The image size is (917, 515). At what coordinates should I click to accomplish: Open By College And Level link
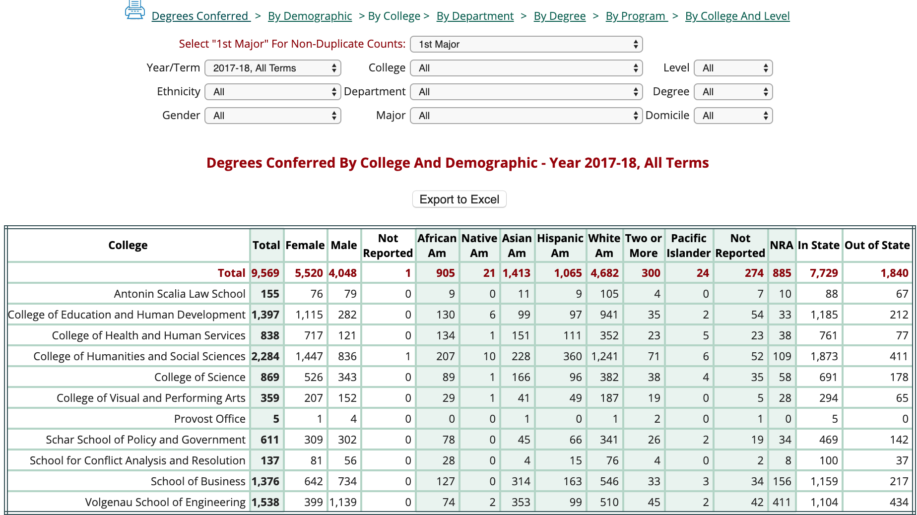tap(737, 16)
